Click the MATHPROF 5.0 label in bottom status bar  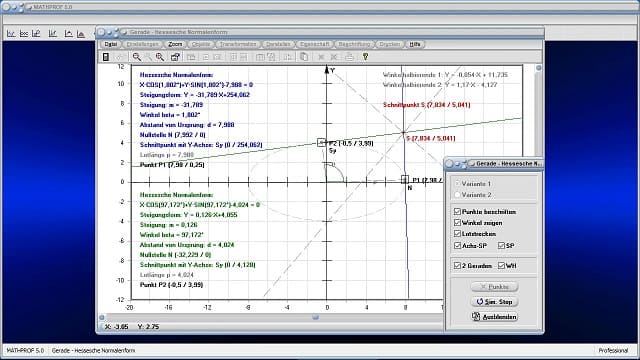(25, 350)
